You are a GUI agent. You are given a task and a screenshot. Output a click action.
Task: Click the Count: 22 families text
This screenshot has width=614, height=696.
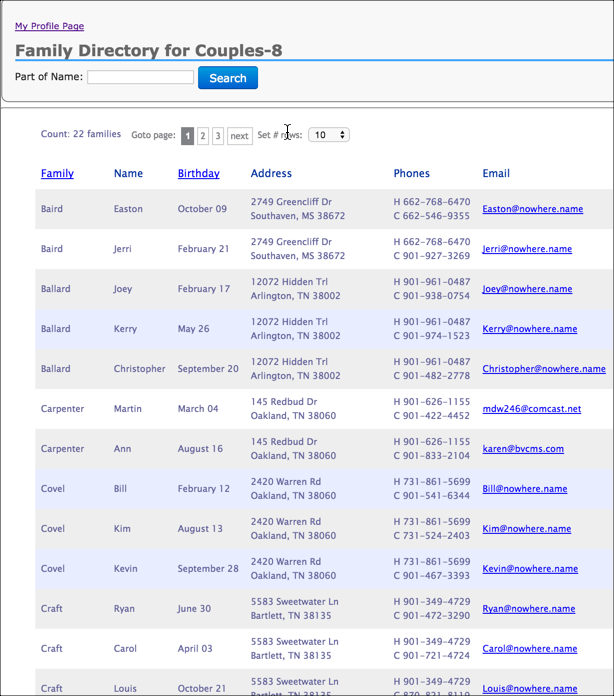coord(81,134)
